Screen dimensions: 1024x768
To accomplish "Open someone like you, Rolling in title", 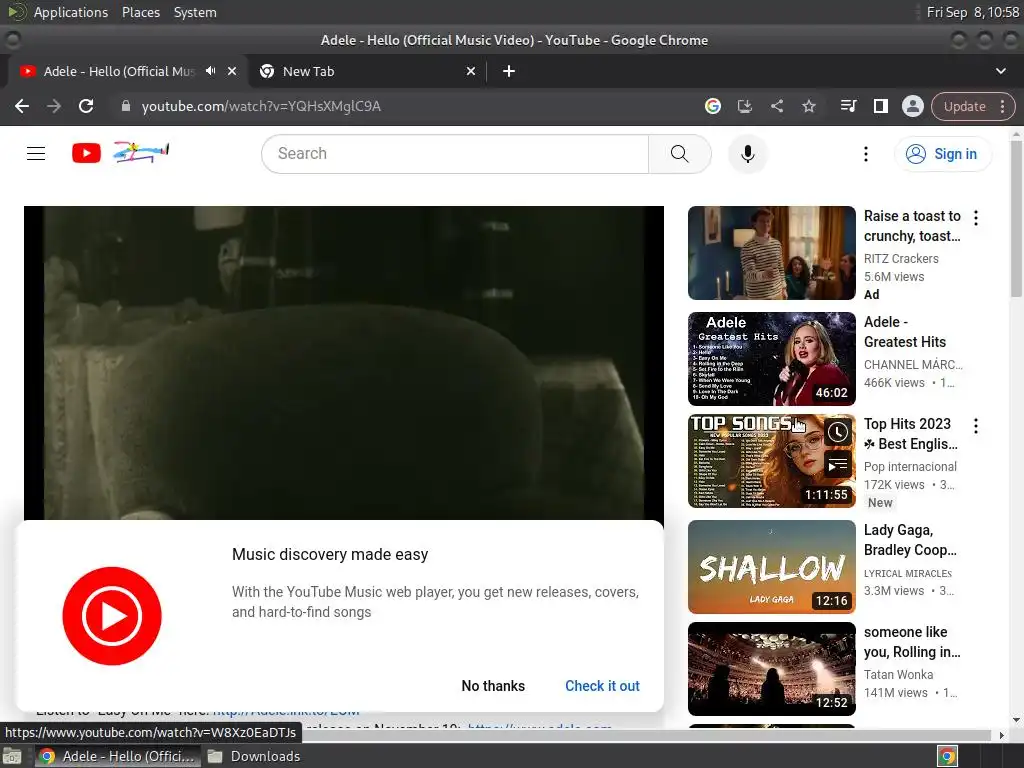I will 912,642.
